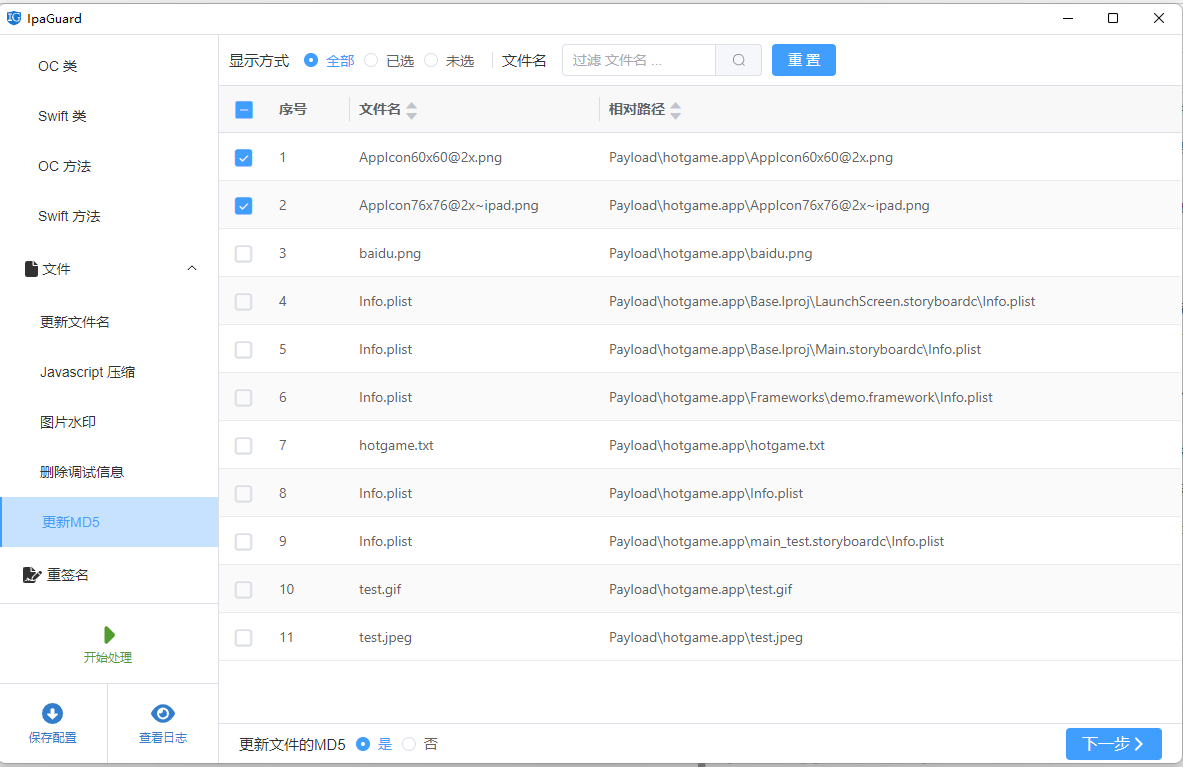Click the save configuration download icon
Image resolution: width=1183 pixels, height=767 pixels.
(52, 713)
